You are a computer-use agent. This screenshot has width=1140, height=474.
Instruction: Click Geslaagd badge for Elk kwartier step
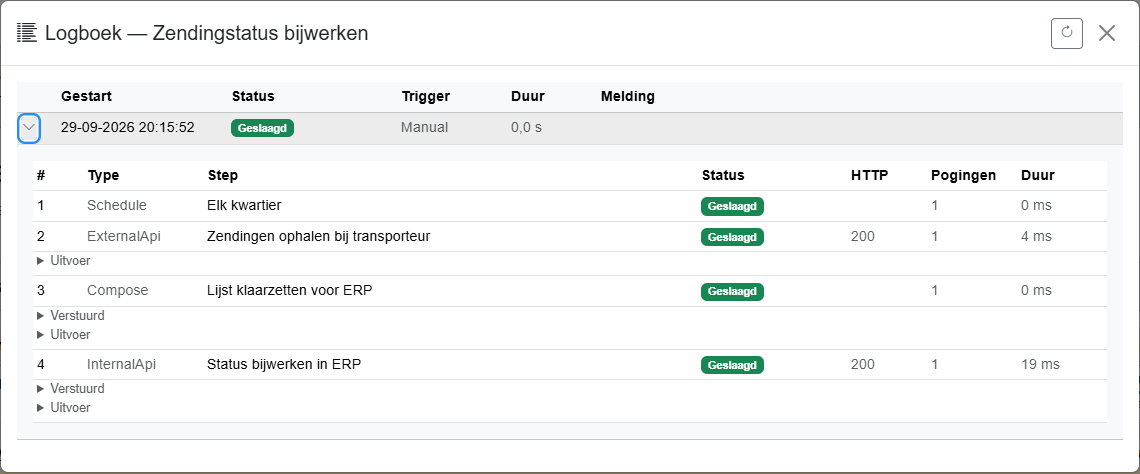point(732,206)
